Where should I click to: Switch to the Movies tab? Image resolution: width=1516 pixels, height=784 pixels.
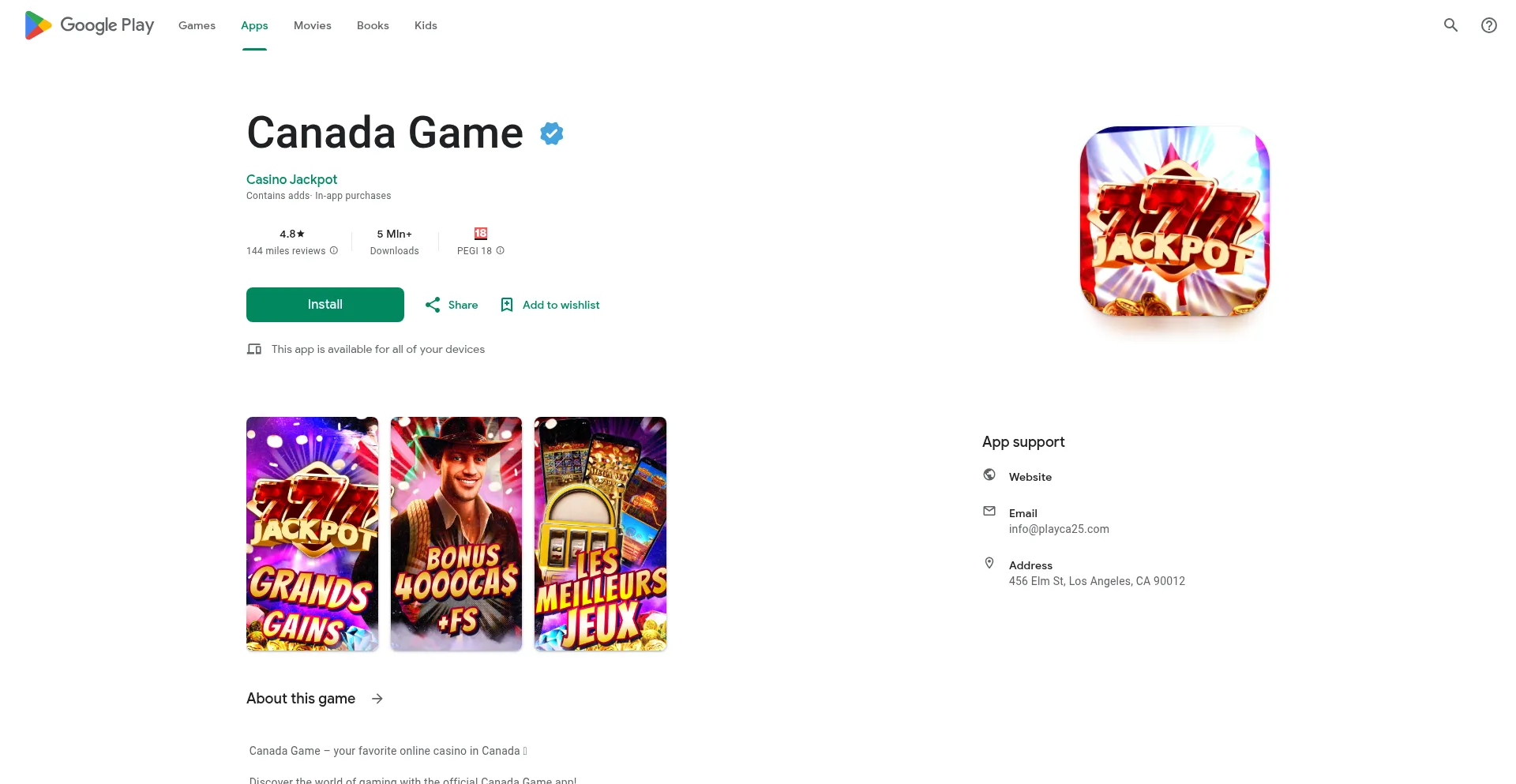coord(313,25)
